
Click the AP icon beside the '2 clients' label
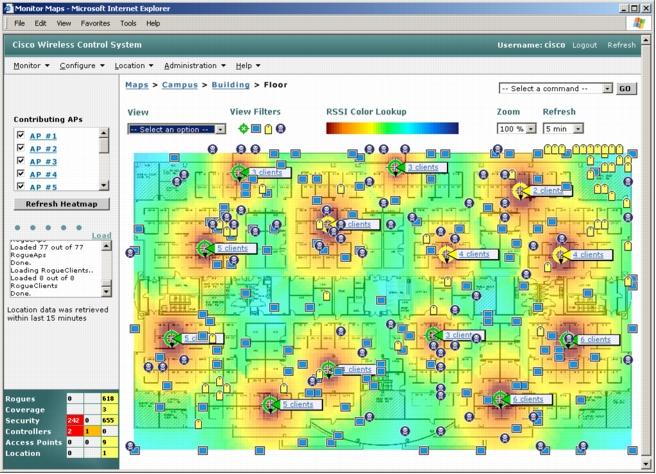[x=520, y=191]
